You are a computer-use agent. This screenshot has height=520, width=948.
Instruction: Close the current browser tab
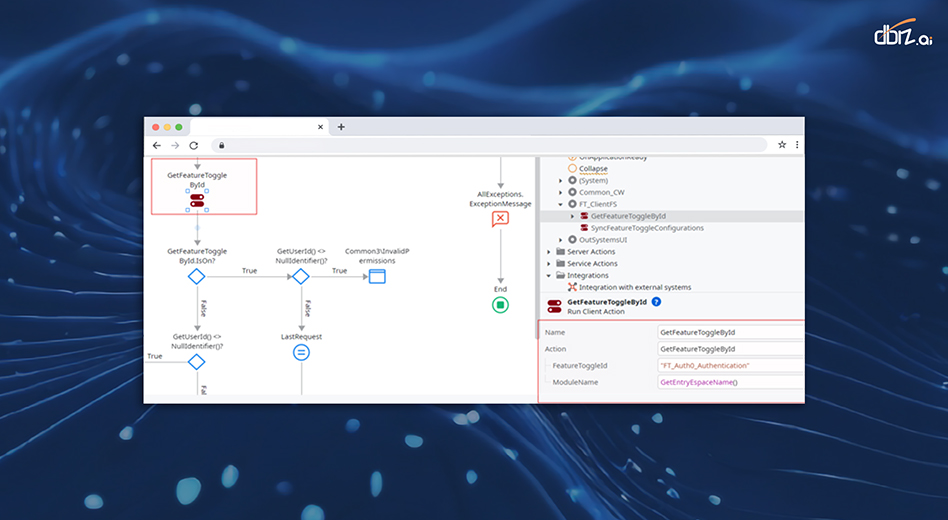320,127
